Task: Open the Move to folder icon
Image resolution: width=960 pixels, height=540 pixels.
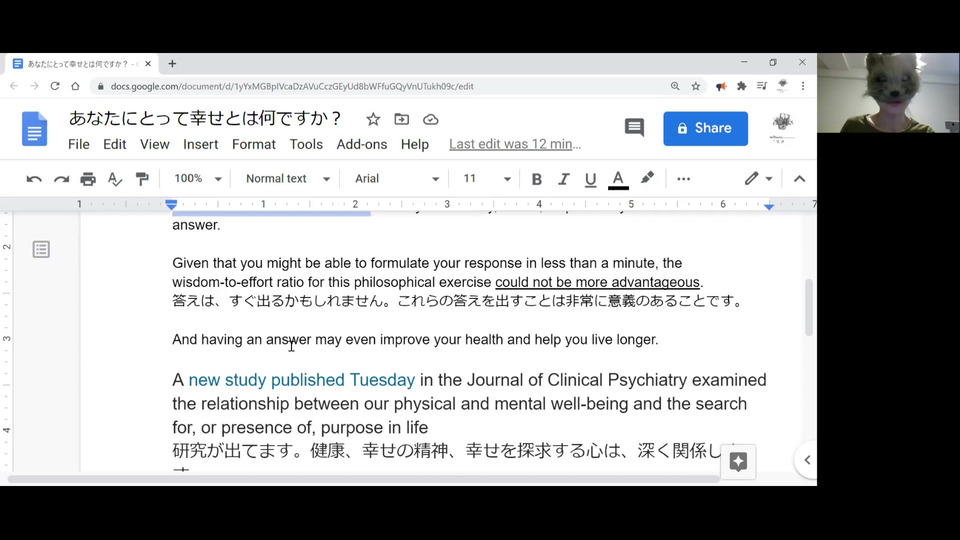Action: [x=402, y=119]
